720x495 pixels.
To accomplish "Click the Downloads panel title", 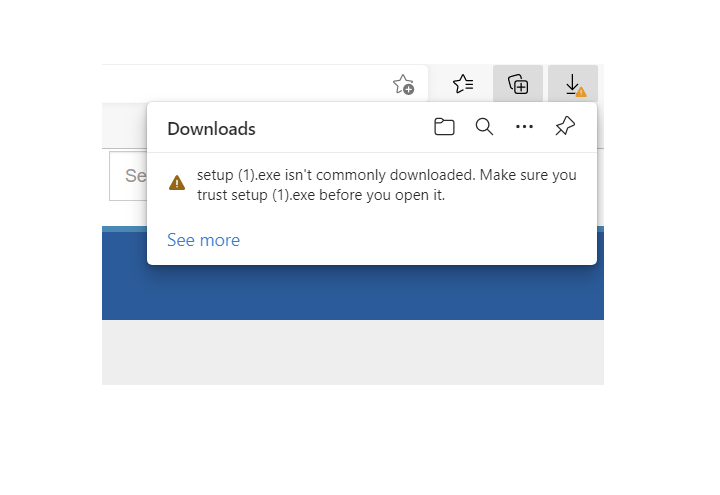I will 211,129.
